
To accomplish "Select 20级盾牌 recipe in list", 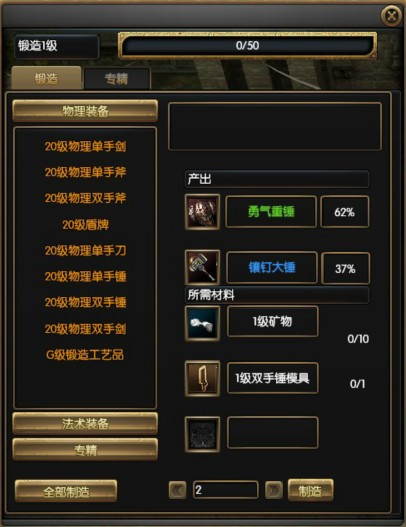I will (85, 225).
